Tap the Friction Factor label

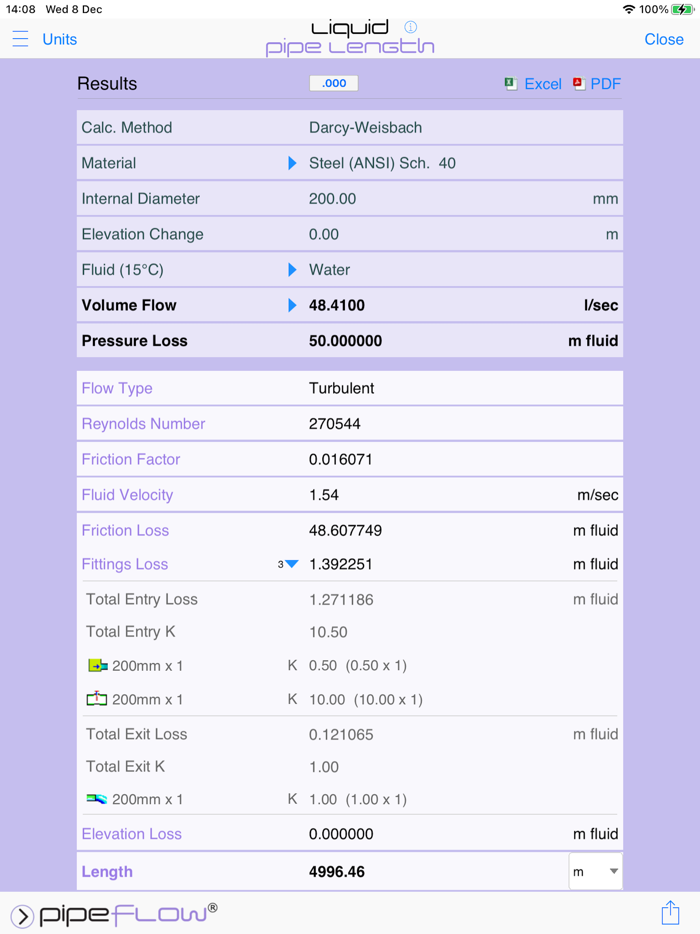click(x=130, y=459)
